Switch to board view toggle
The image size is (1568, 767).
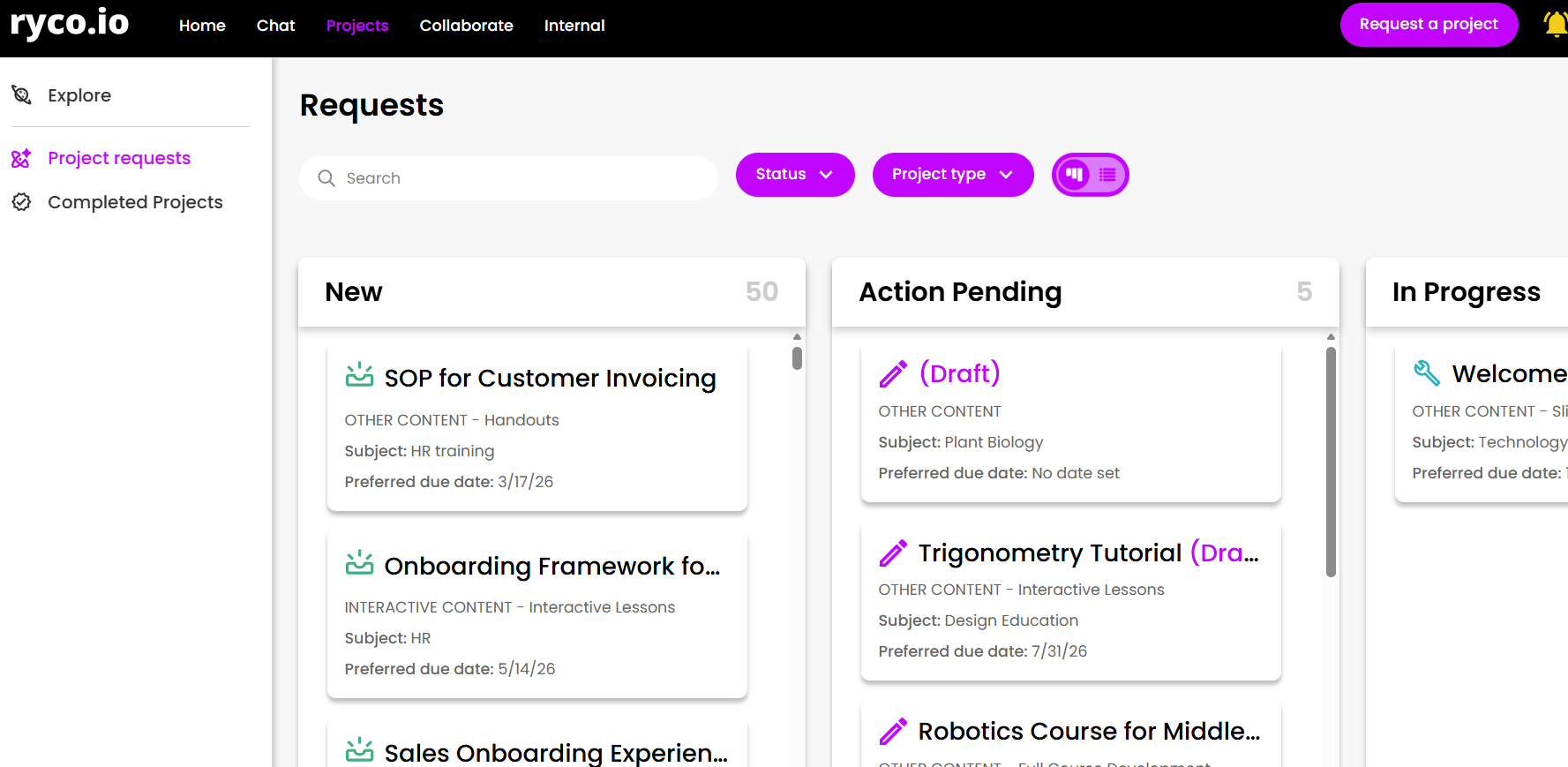(x=1074, y=175)
